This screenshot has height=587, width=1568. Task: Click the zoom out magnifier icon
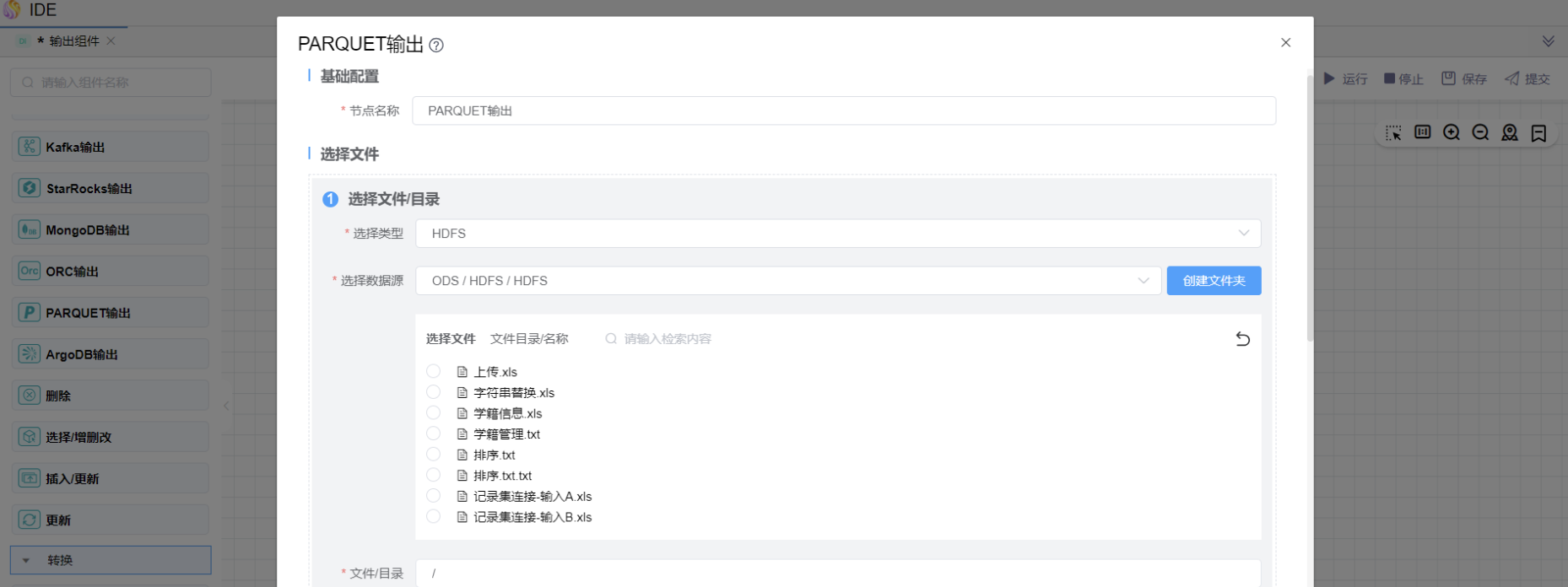click(x=1480, y=132)
